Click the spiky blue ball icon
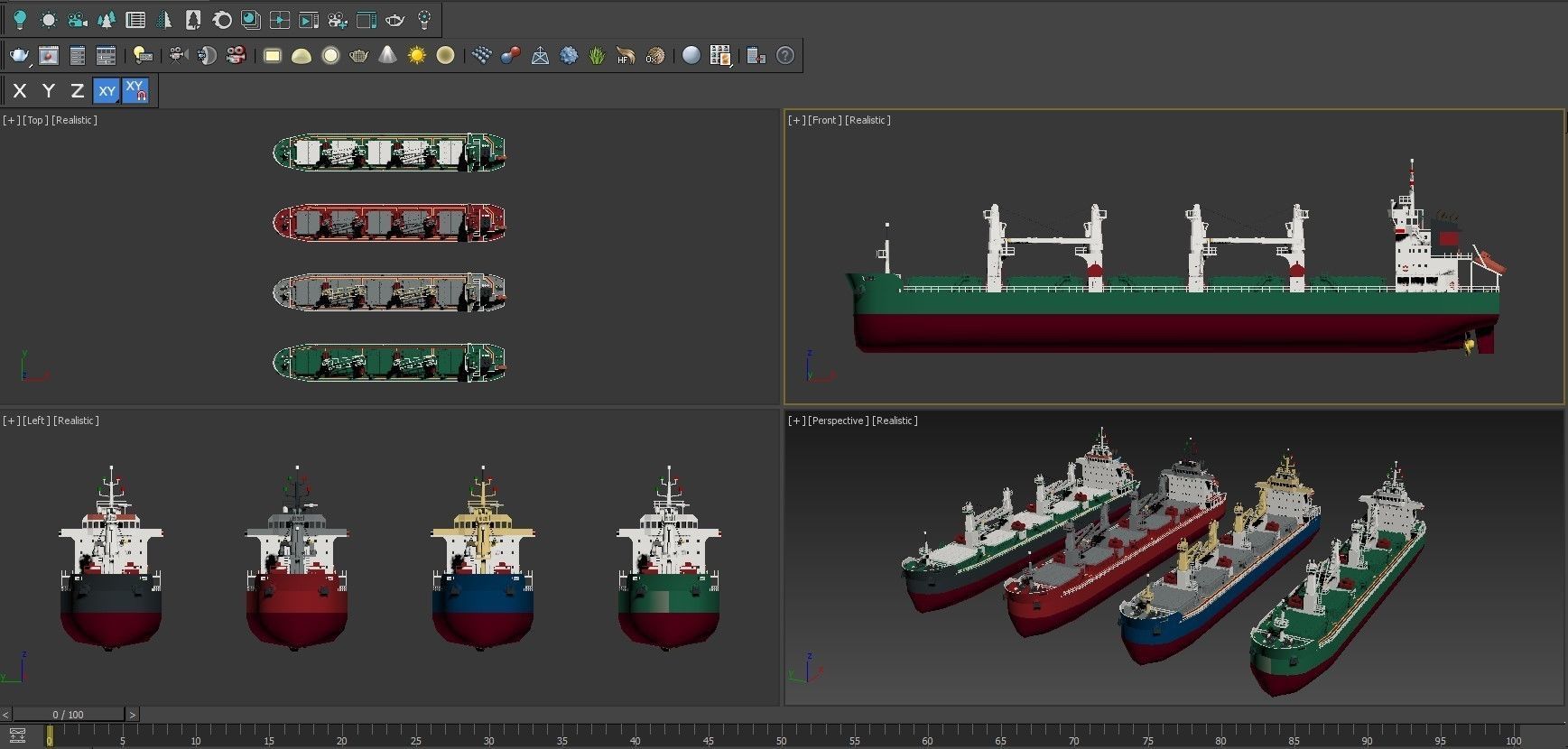Screen dimensions: 1568x749 (x=569, y=56)
